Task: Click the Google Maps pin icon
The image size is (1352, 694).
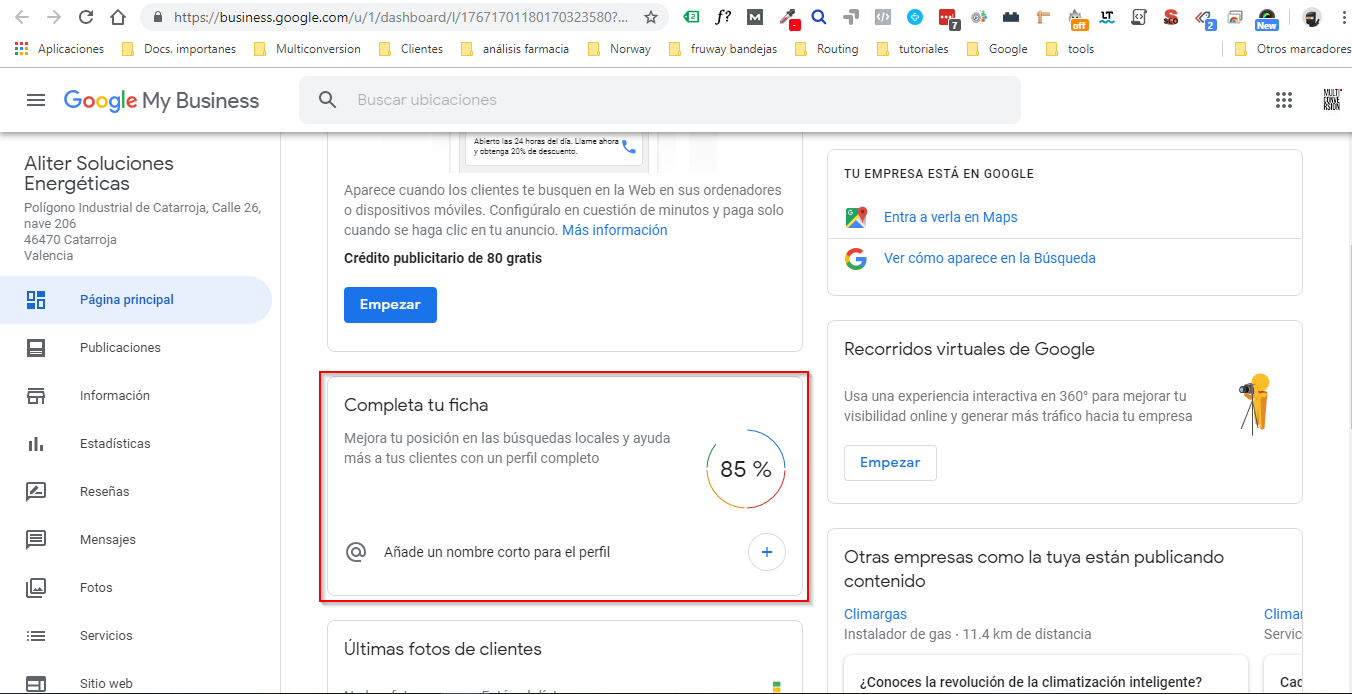Action: [x=855, y=217]
